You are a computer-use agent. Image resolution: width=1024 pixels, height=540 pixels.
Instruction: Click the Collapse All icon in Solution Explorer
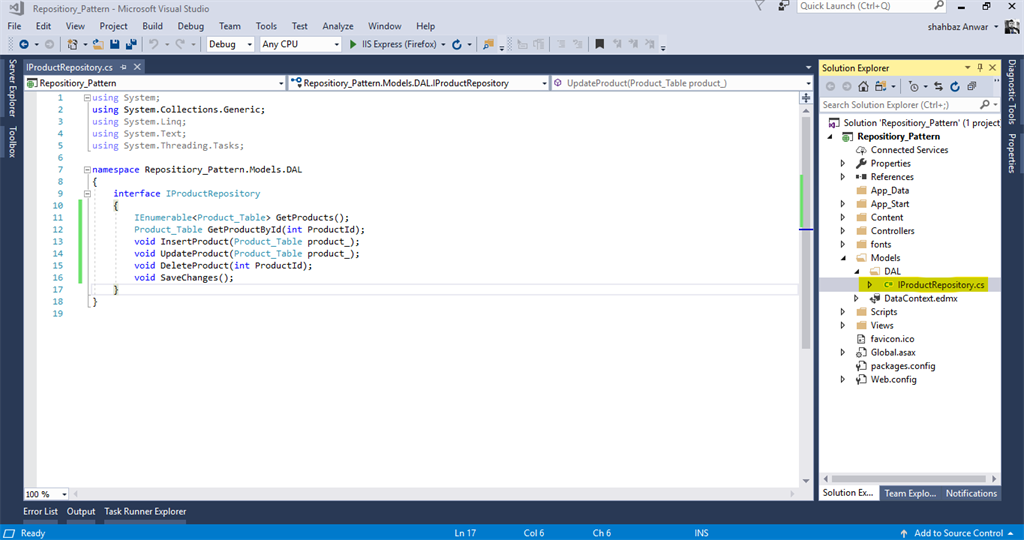(x=972, y=86)
